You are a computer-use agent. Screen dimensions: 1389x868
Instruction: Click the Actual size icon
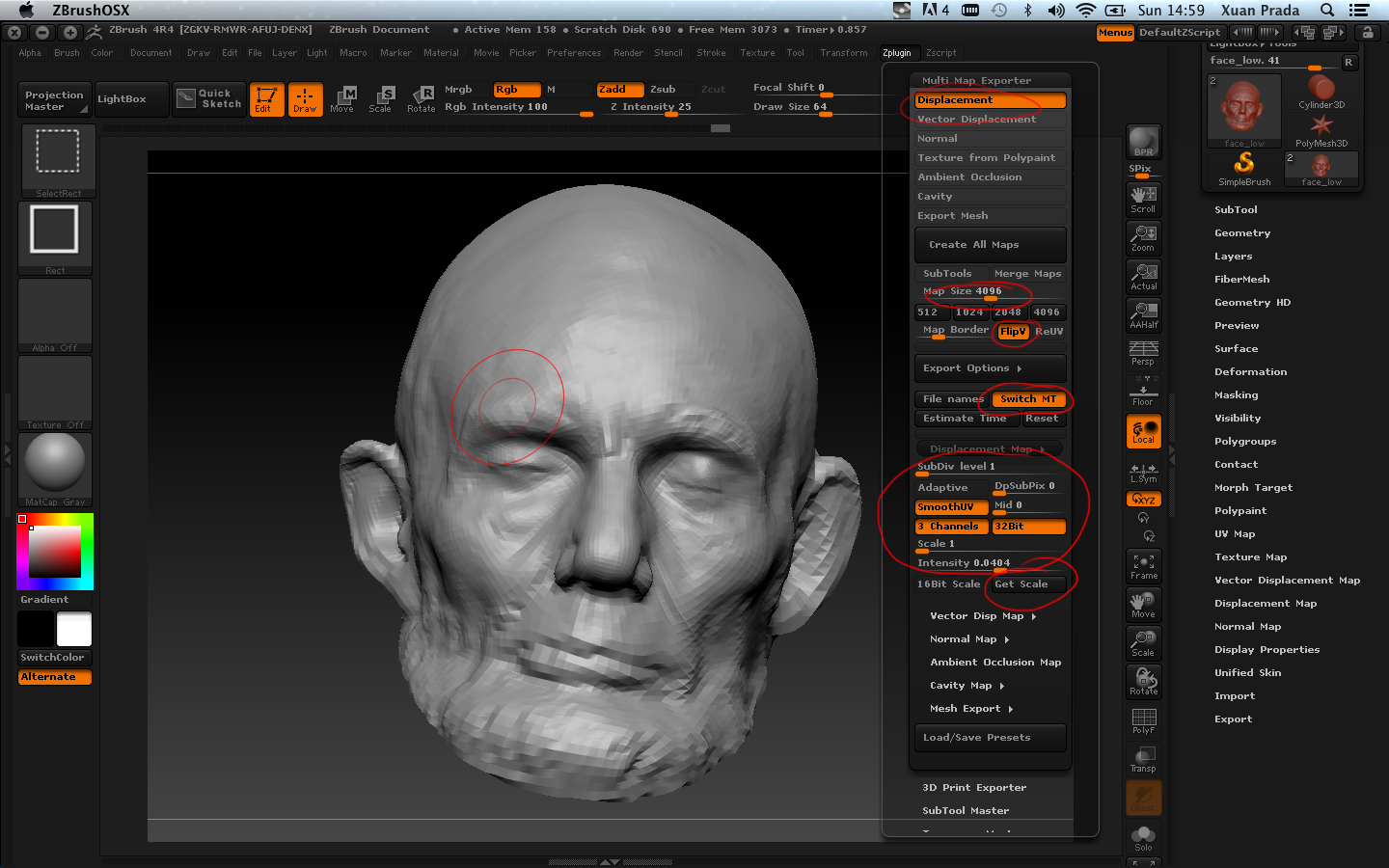(x=1144, y=277)
